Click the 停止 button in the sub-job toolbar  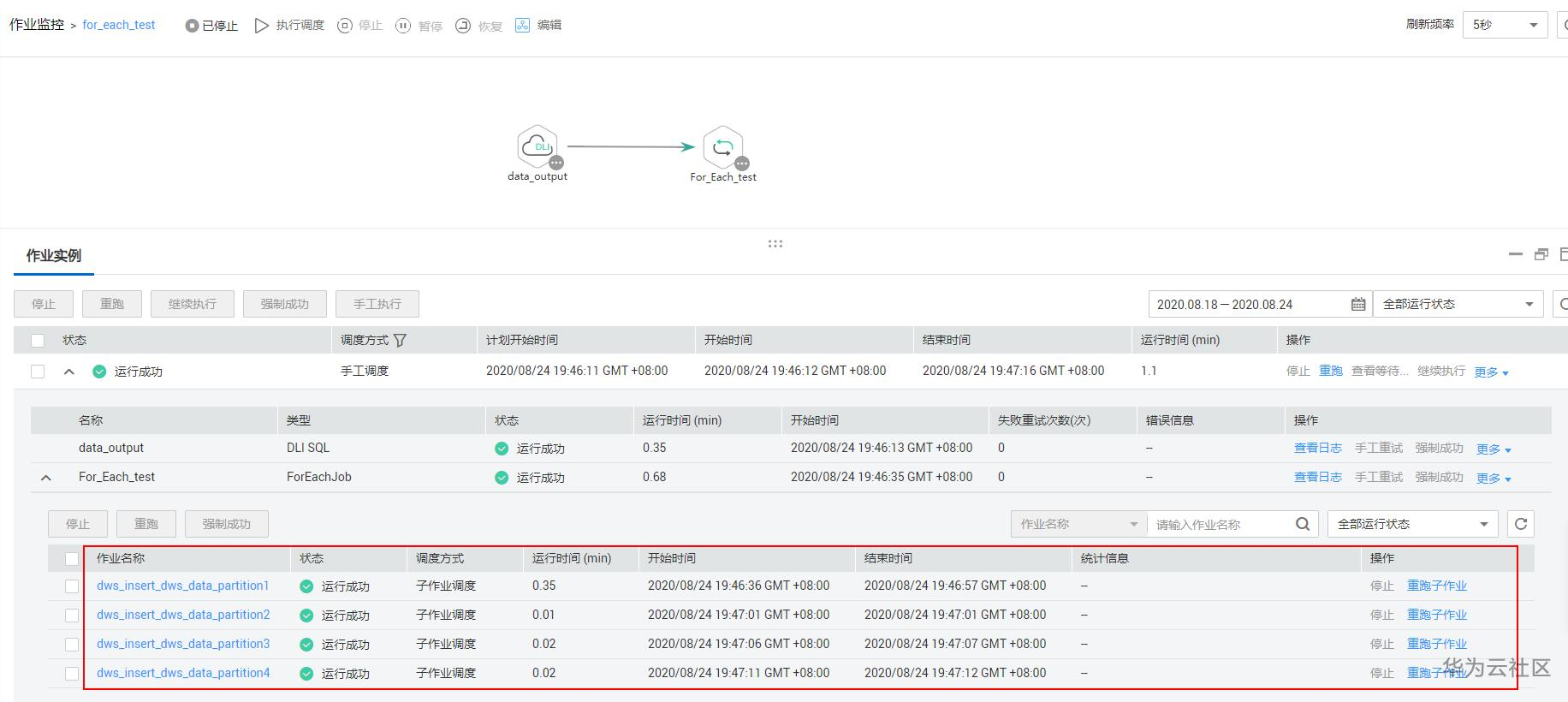click(77, 524)
